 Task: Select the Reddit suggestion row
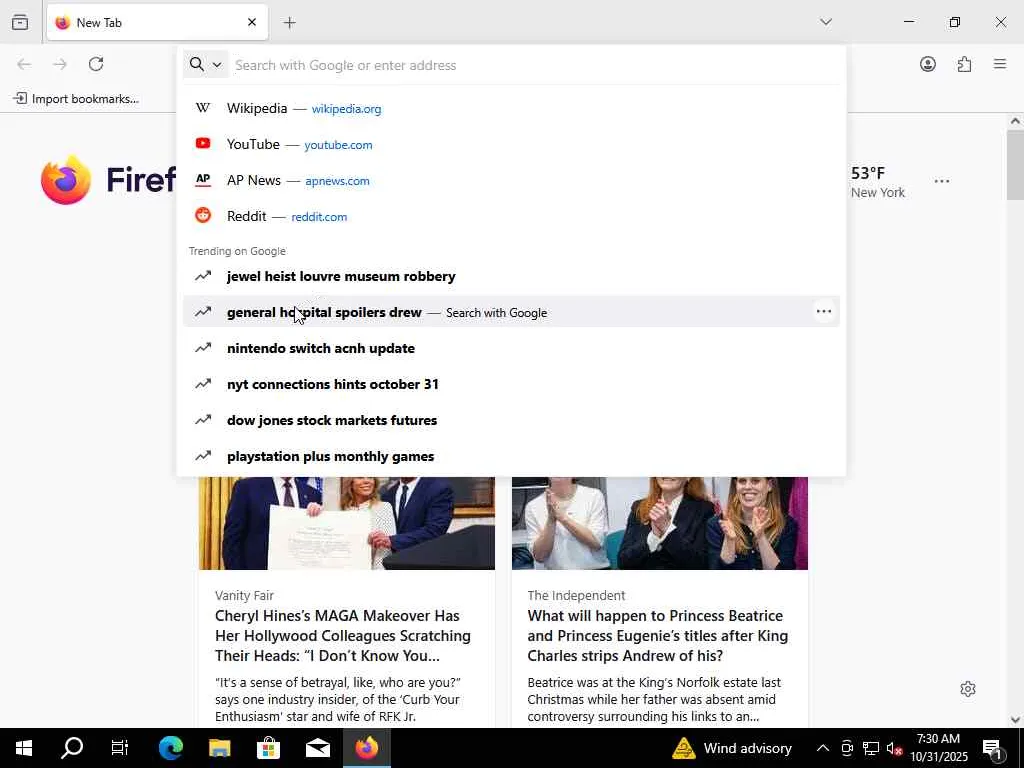point(511,216)
